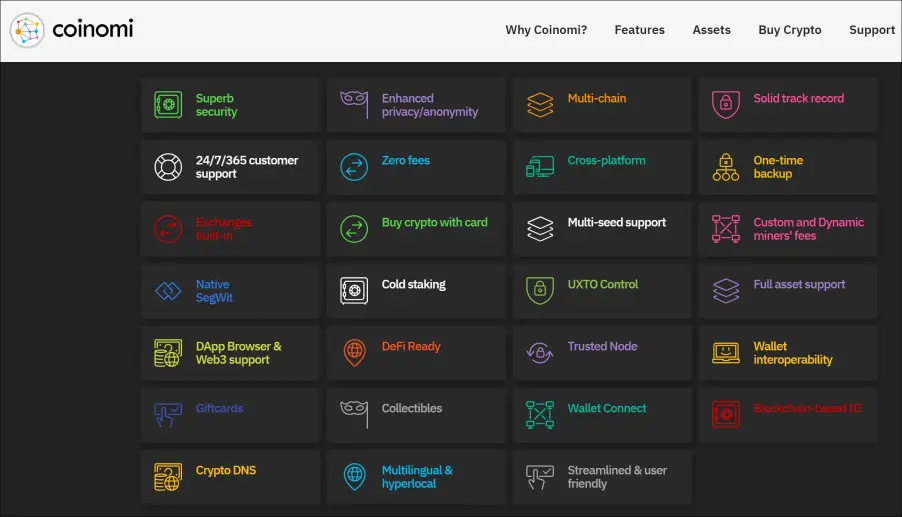Image resolution: width=902 pixels, height=517 pixels.
Task: Click the DApp Browser icon
Action: [168, 353]
